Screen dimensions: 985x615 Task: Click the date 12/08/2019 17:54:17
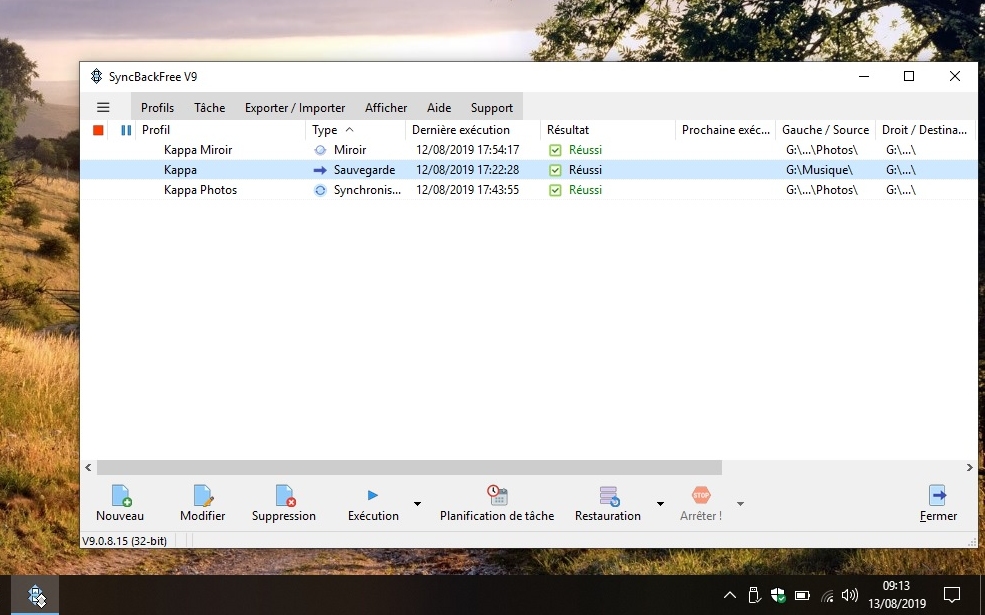(x=467, y=150)
